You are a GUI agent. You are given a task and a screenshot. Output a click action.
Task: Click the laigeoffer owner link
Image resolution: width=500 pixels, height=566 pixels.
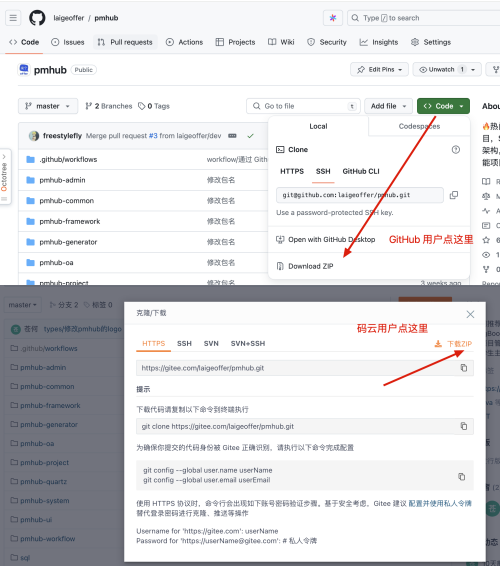pos(69,18)
